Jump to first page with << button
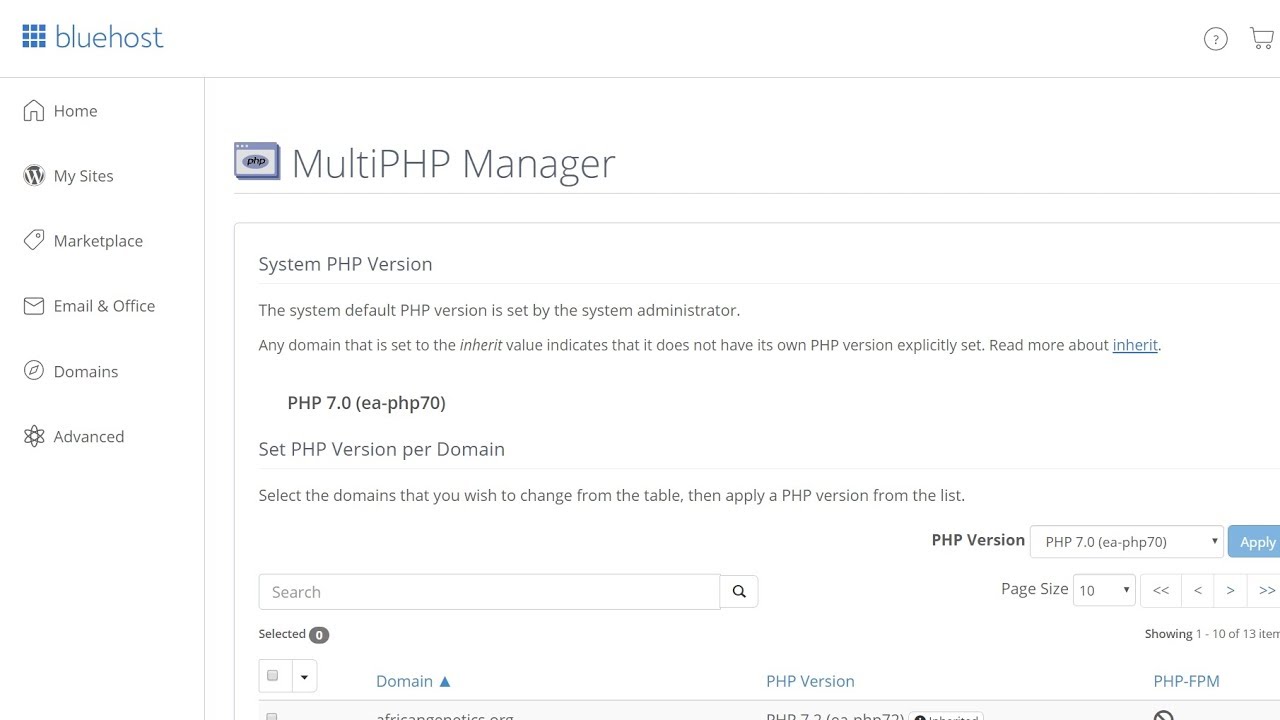This screenshot has height=720, width=1280. click(1161, 590)
